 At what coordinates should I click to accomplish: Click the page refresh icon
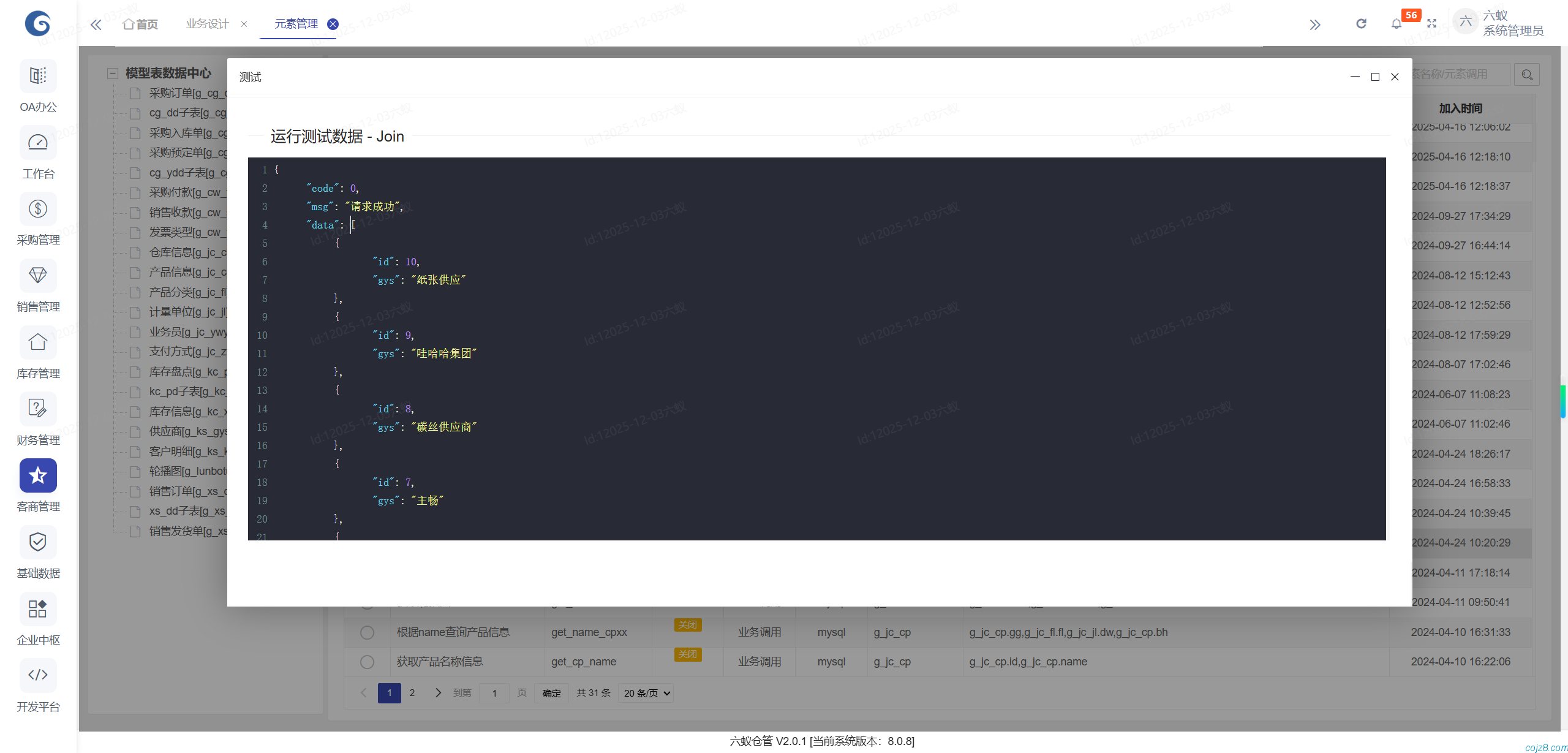(1361, 24)
